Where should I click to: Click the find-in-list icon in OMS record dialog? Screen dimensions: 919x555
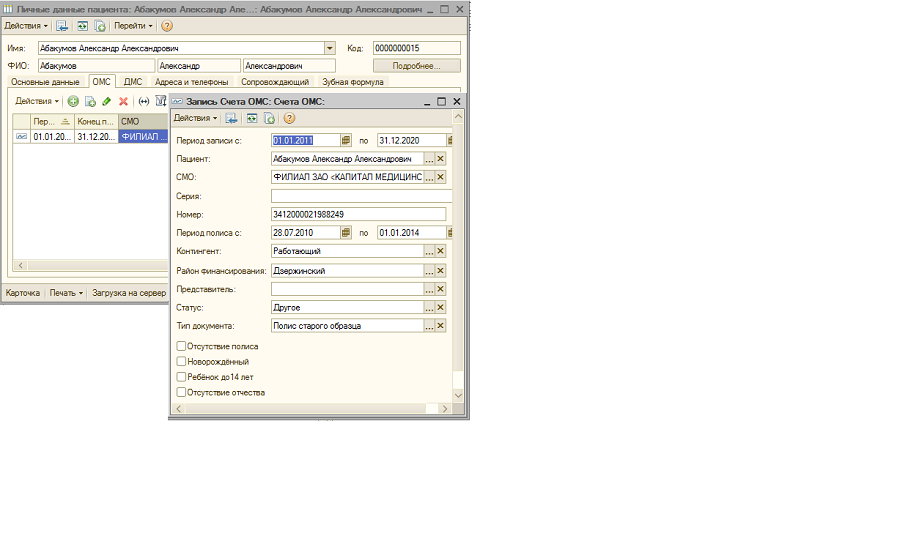(x=232, y=118)
